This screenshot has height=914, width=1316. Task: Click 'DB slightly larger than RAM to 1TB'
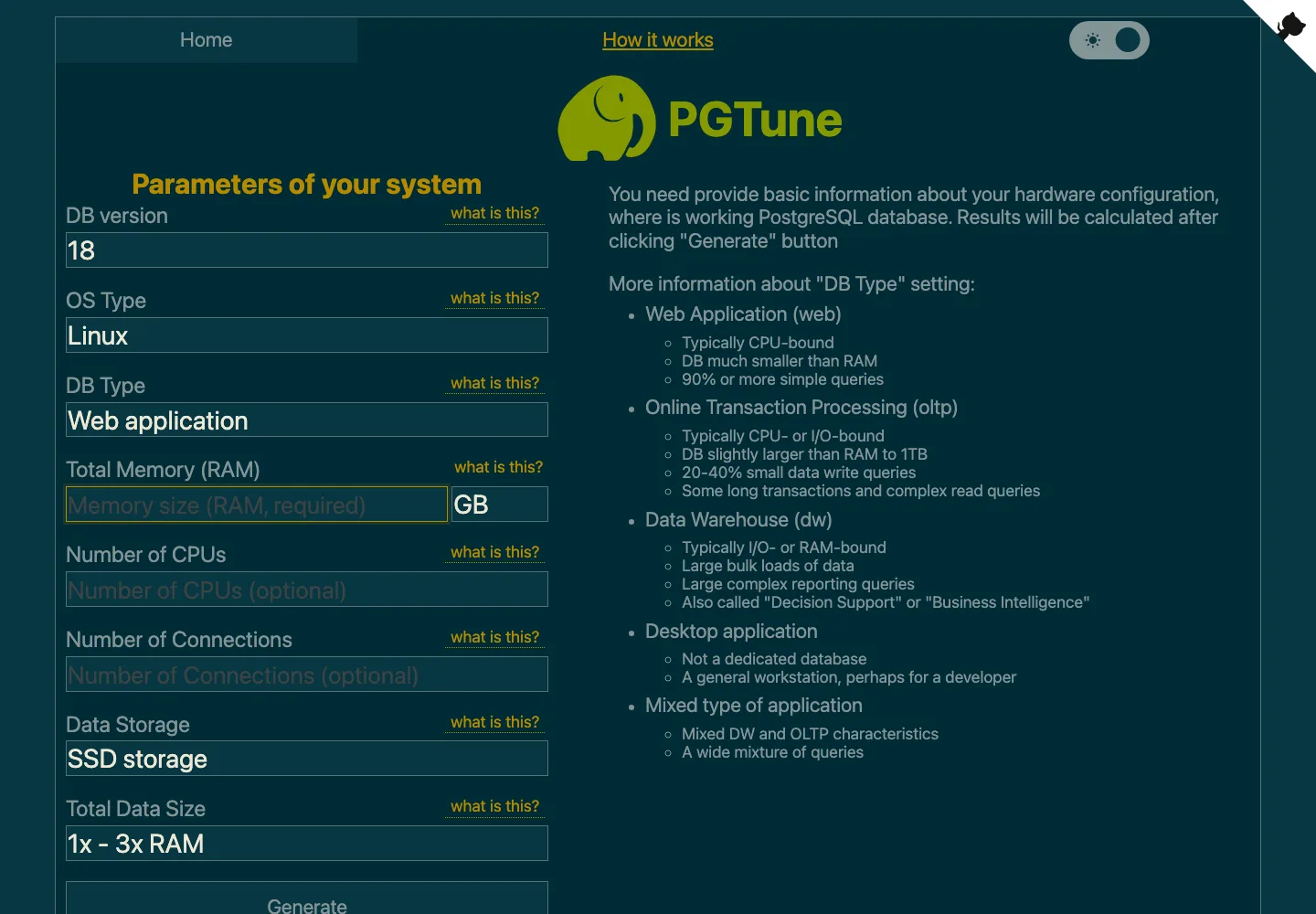[804, 454]
